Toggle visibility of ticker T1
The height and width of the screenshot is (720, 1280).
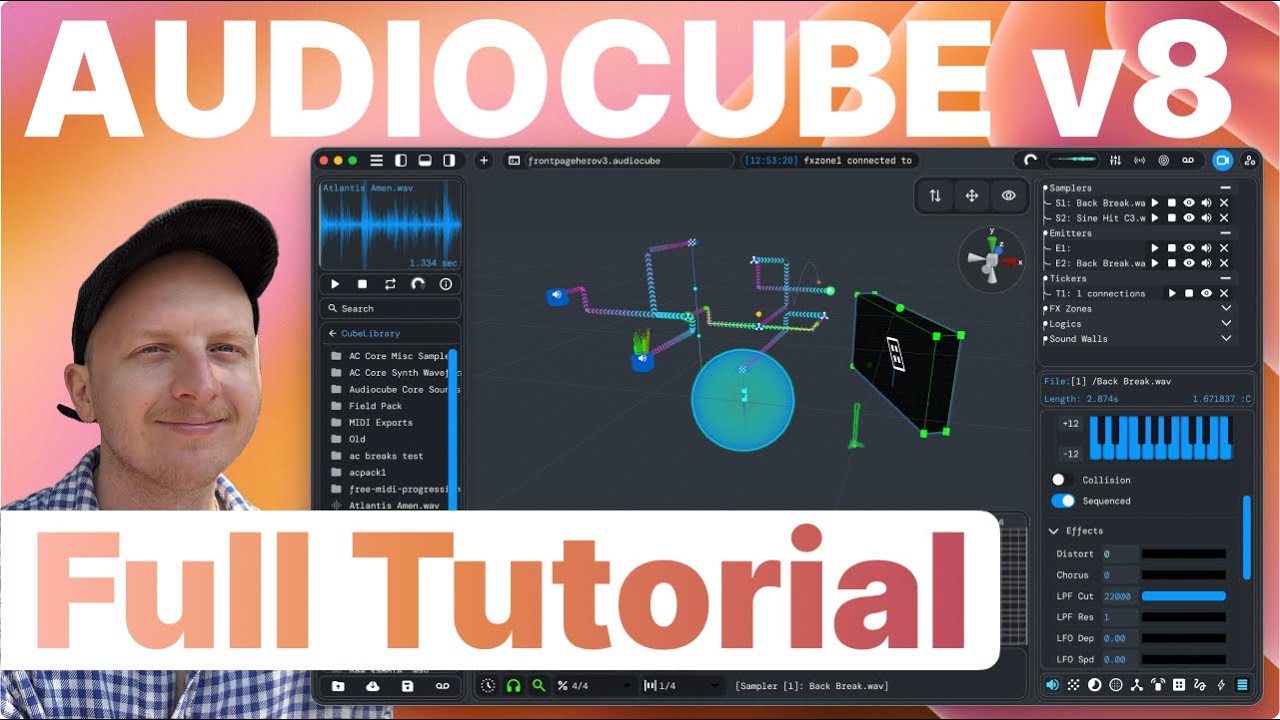click(x=1206, y=294)
